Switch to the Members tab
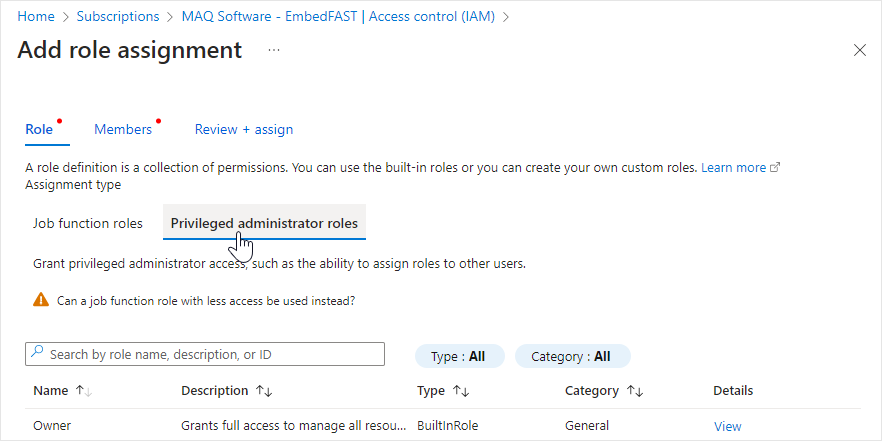Screen dimensions: 882x441 [123, 129]
